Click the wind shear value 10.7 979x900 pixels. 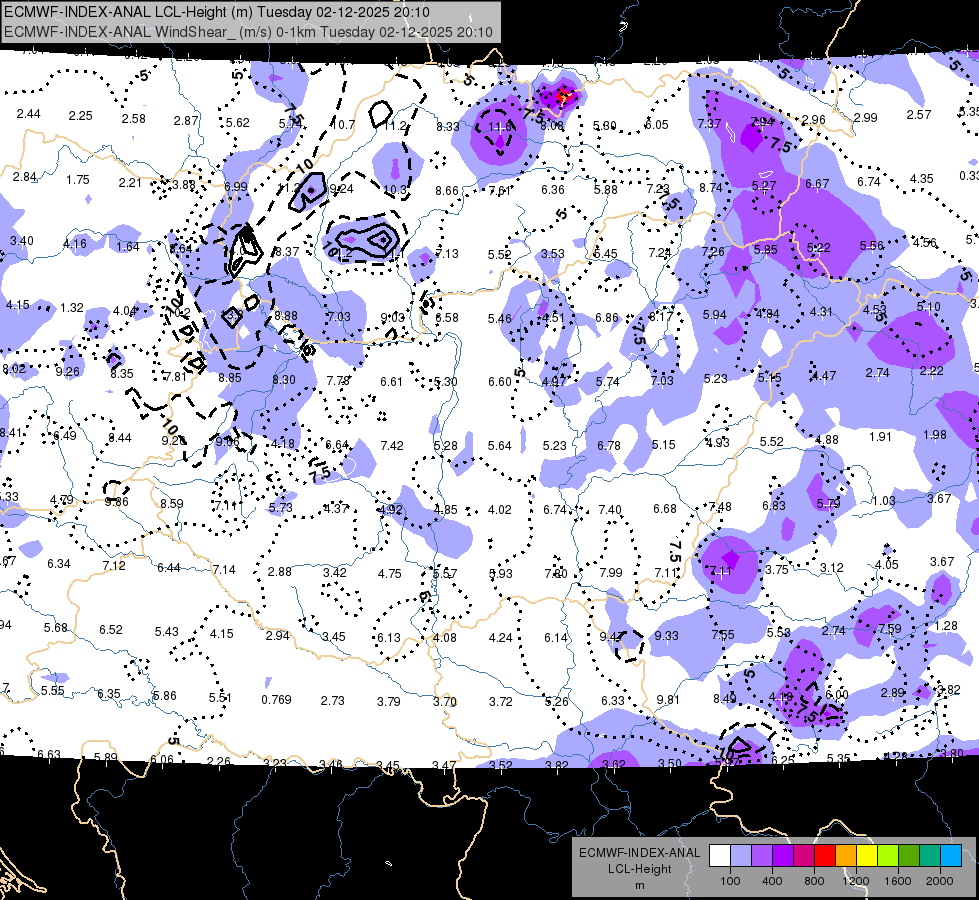click(x=343, y=125)
